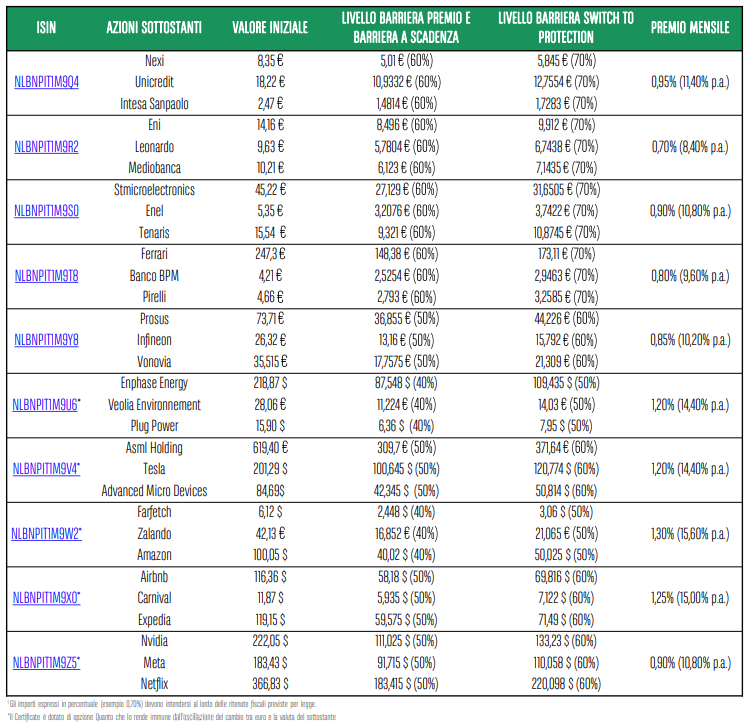Open the NLBNPIT1M9V4 ISIN link
The image size is (747, 723).
coord(45,469)
